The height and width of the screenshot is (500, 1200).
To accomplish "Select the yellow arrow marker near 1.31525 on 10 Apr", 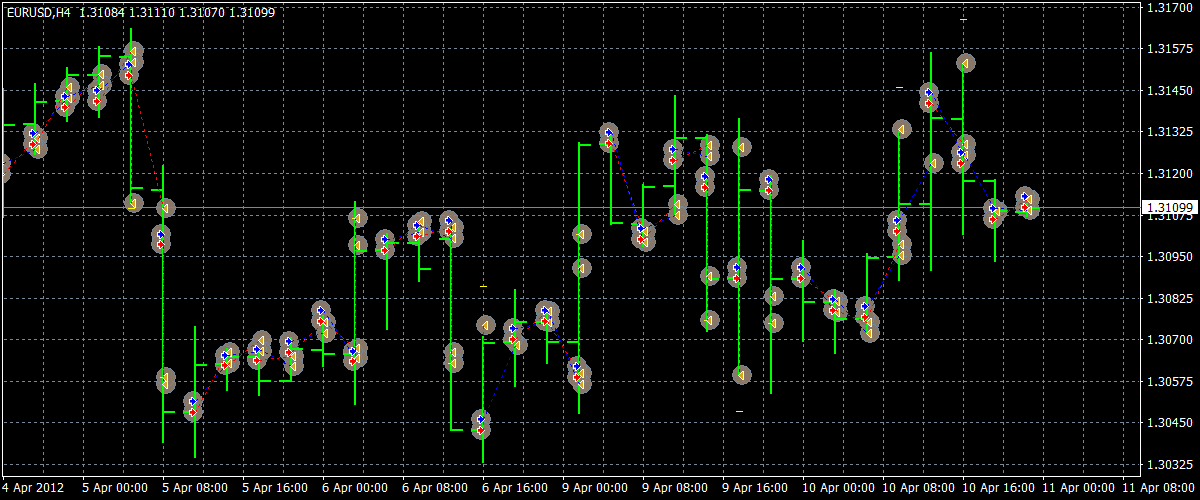I will [x=965, y=63].
